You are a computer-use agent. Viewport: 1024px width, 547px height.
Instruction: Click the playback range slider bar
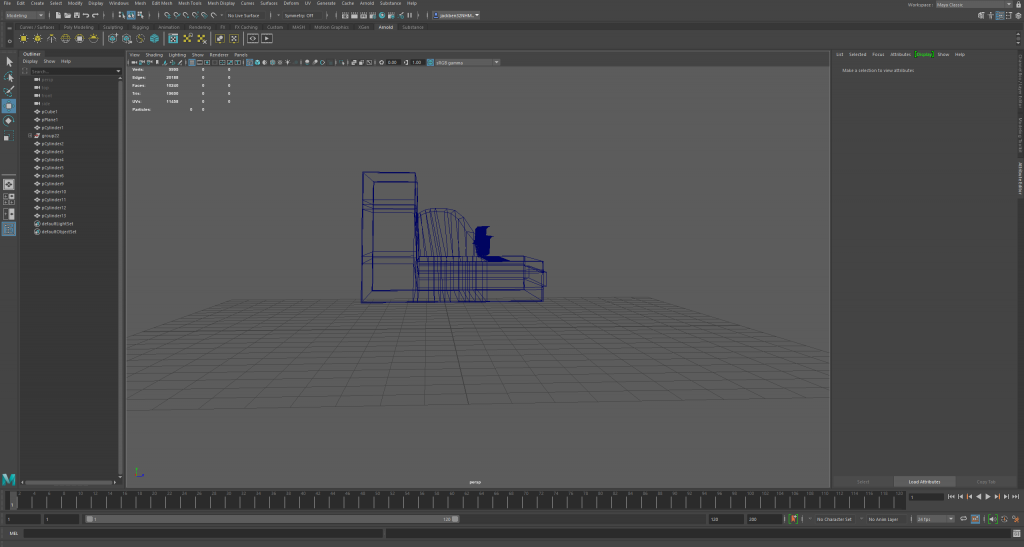pyautogui.click(x=270, y=519)
